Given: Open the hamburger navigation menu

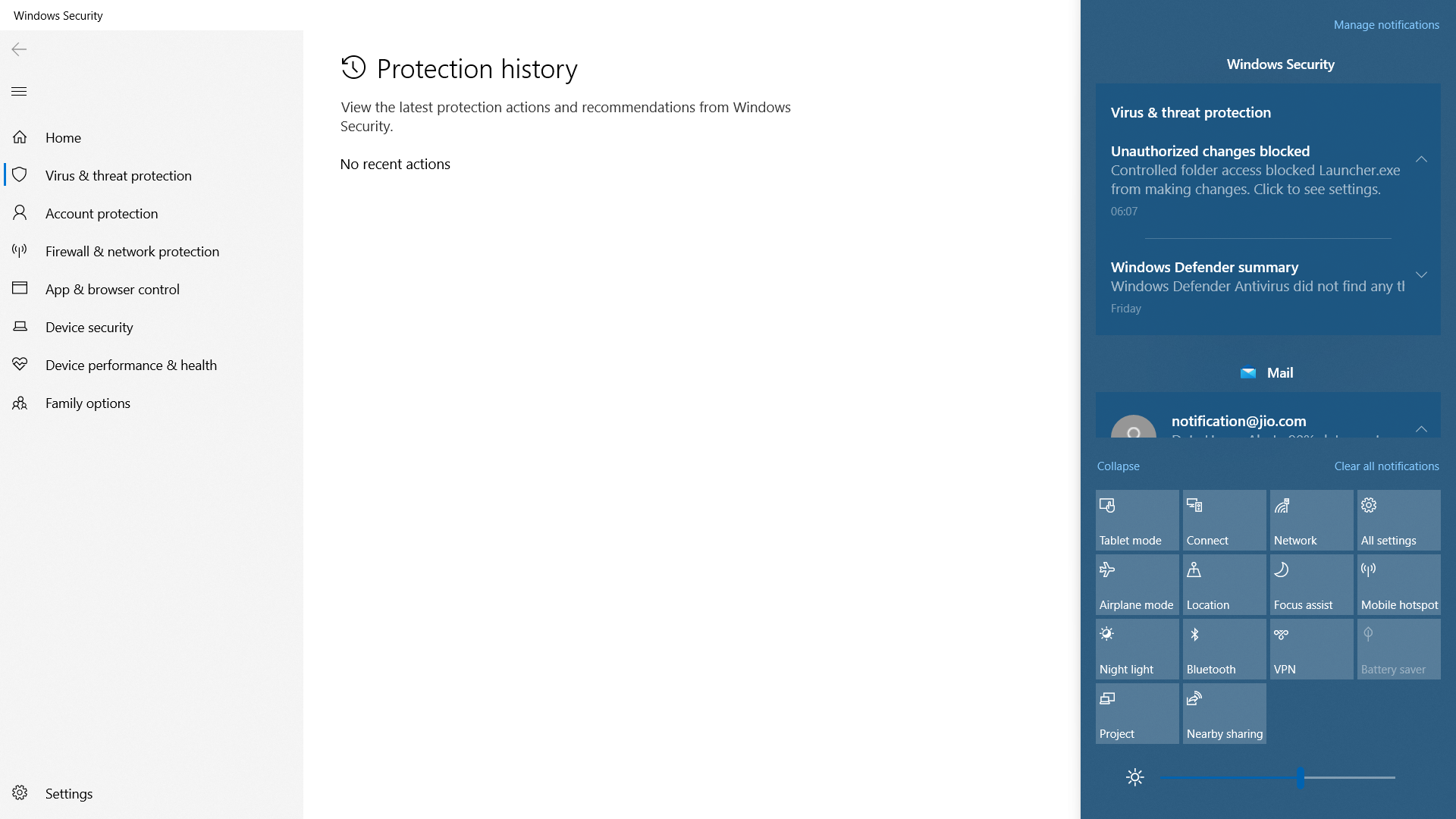Looking at the screenshot, I should (19, 92).
